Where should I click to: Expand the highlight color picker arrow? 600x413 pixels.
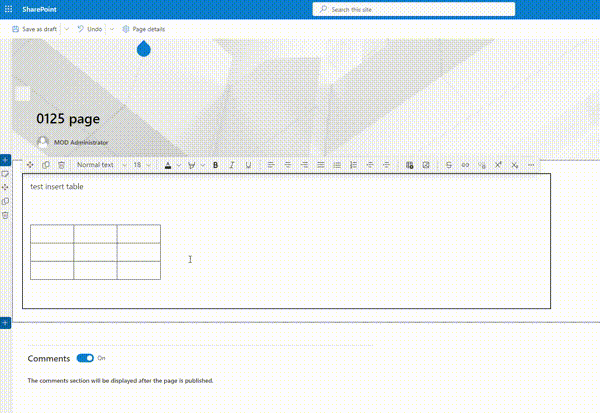203,165
